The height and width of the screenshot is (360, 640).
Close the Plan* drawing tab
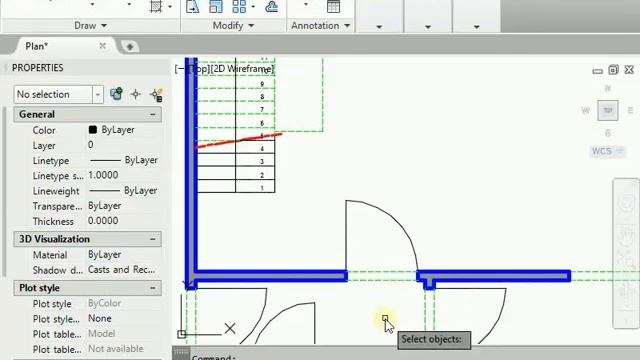(103, 46)
